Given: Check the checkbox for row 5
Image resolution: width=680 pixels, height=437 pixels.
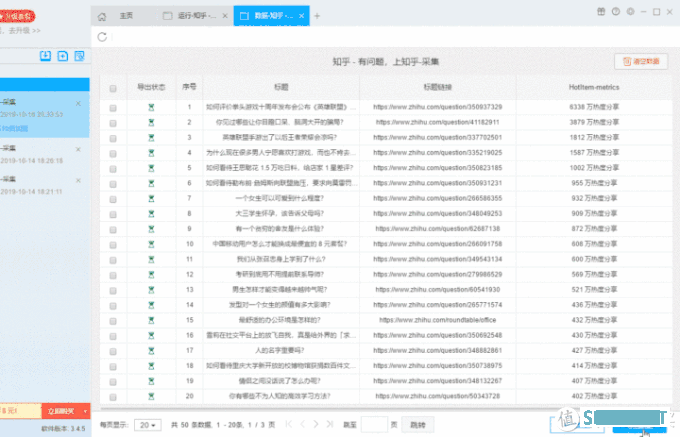Looking at the screenshot, I should 113,168.
